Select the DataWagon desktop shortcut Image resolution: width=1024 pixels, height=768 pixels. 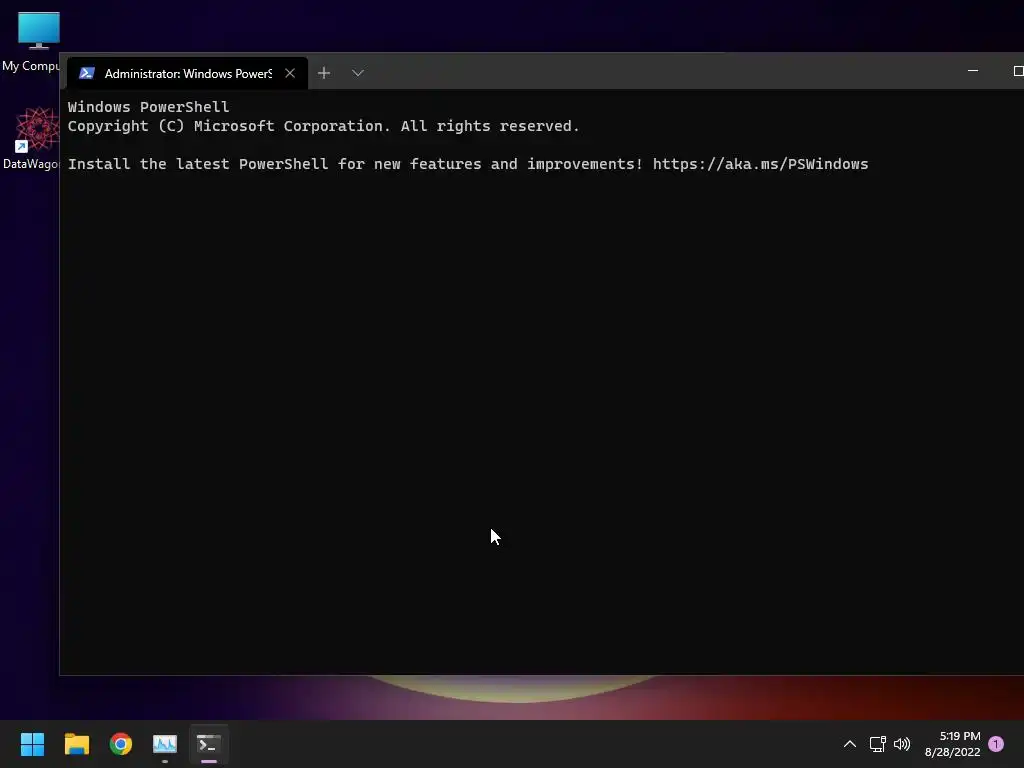coord(31,138)
